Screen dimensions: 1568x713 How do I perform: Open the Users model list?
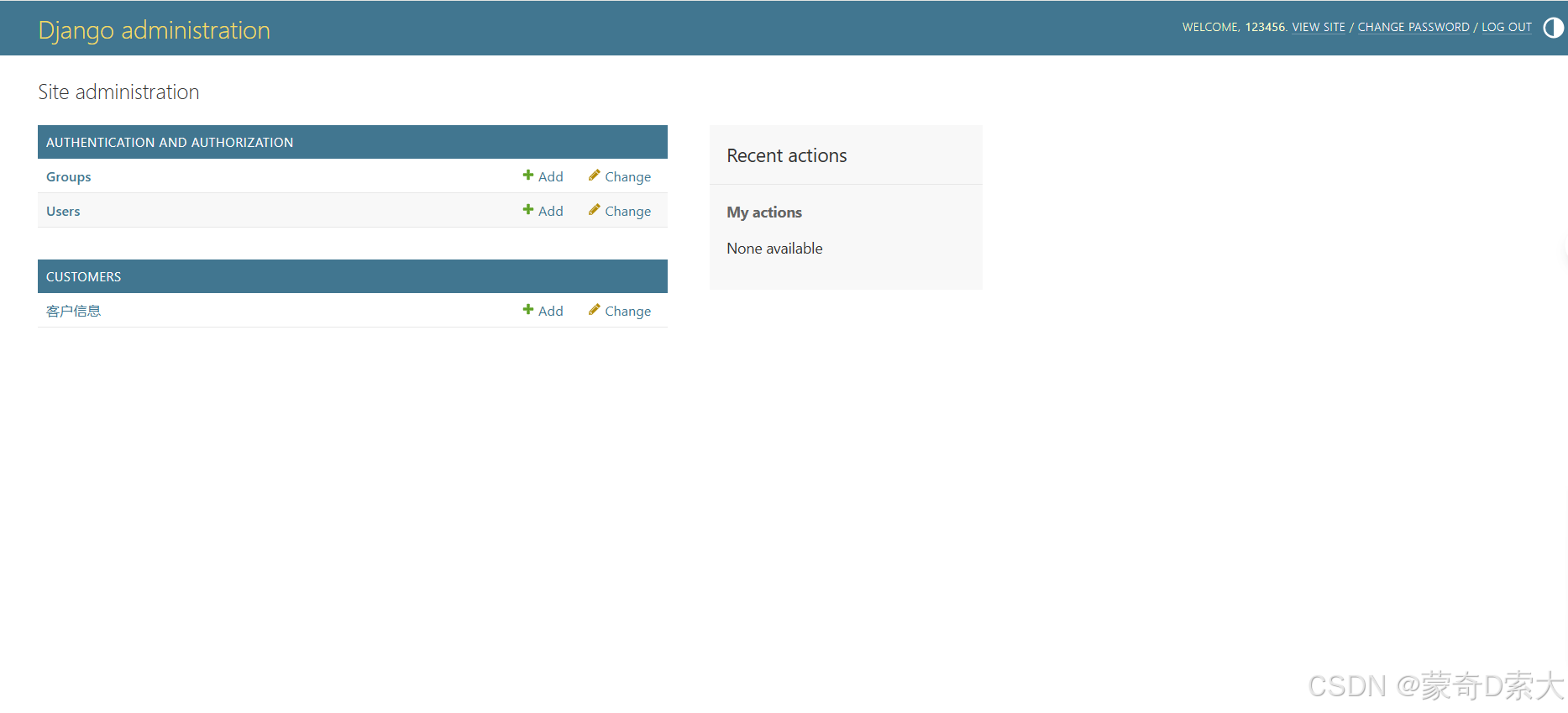pyautogui.click(x=63, y=212)
